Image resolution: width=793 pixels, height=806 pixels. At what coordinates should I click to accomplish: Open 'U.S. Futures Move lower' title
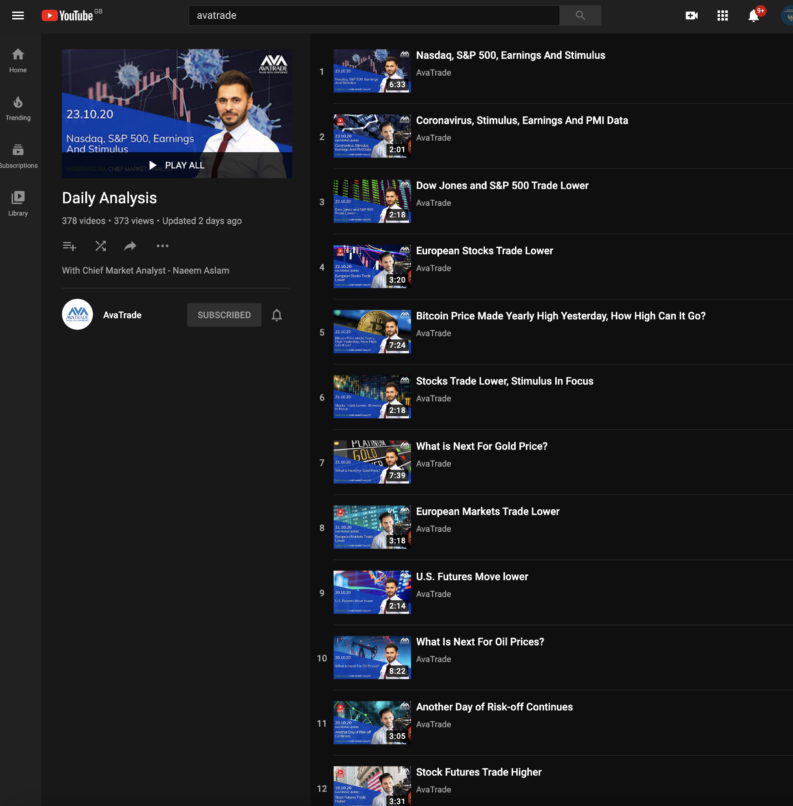click(472, 577)
